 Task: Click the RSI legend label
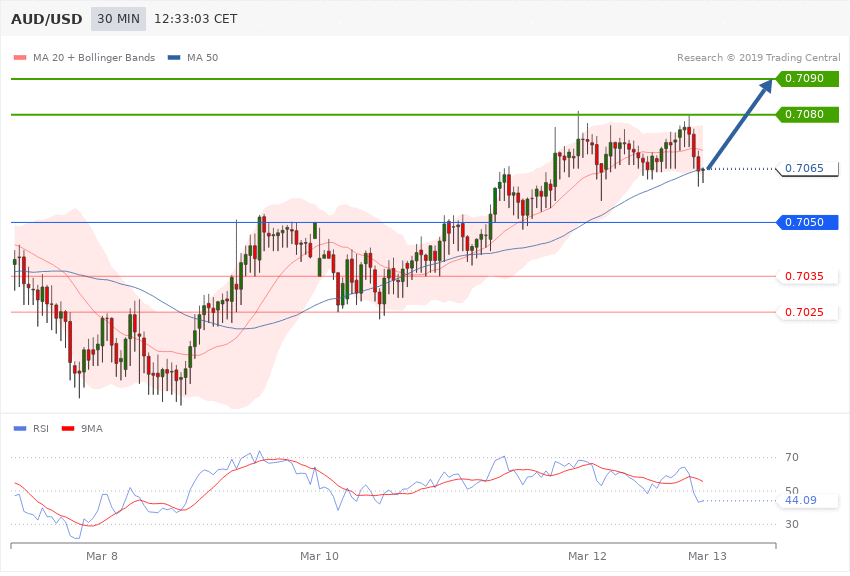(41, 429)
